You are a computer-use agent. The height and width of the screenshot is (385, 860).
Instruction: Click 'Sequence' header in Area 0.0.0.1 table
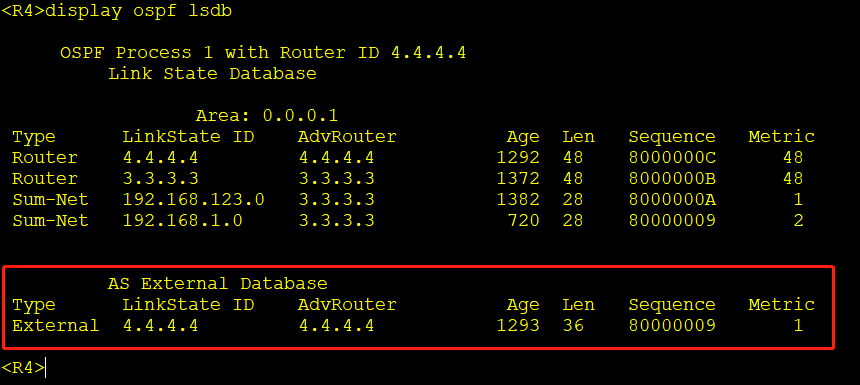coord(672,137)
